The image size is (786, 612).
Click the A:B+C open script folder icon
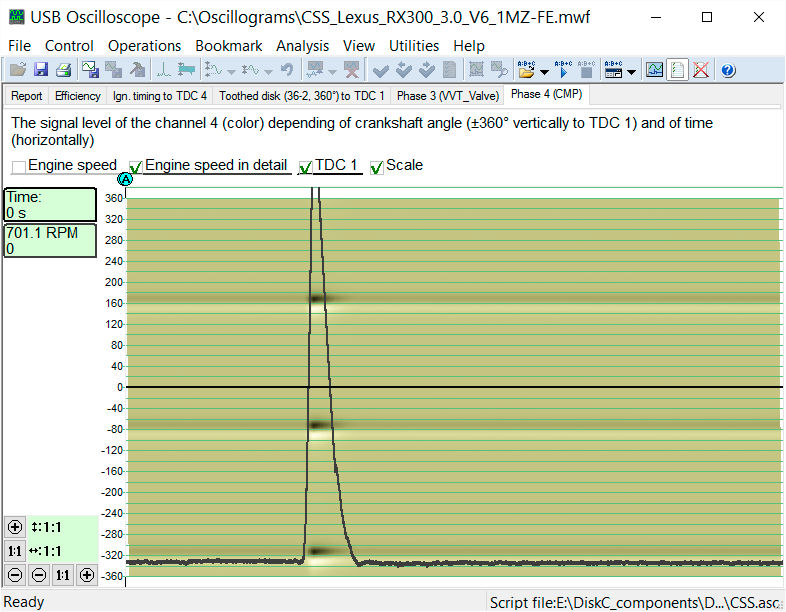coord(526,70)
